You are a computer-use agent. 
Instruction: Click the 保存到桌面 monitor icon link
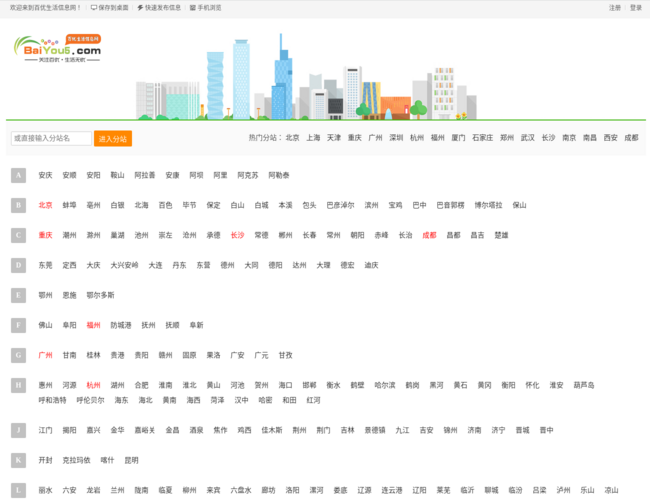[109, 7]
